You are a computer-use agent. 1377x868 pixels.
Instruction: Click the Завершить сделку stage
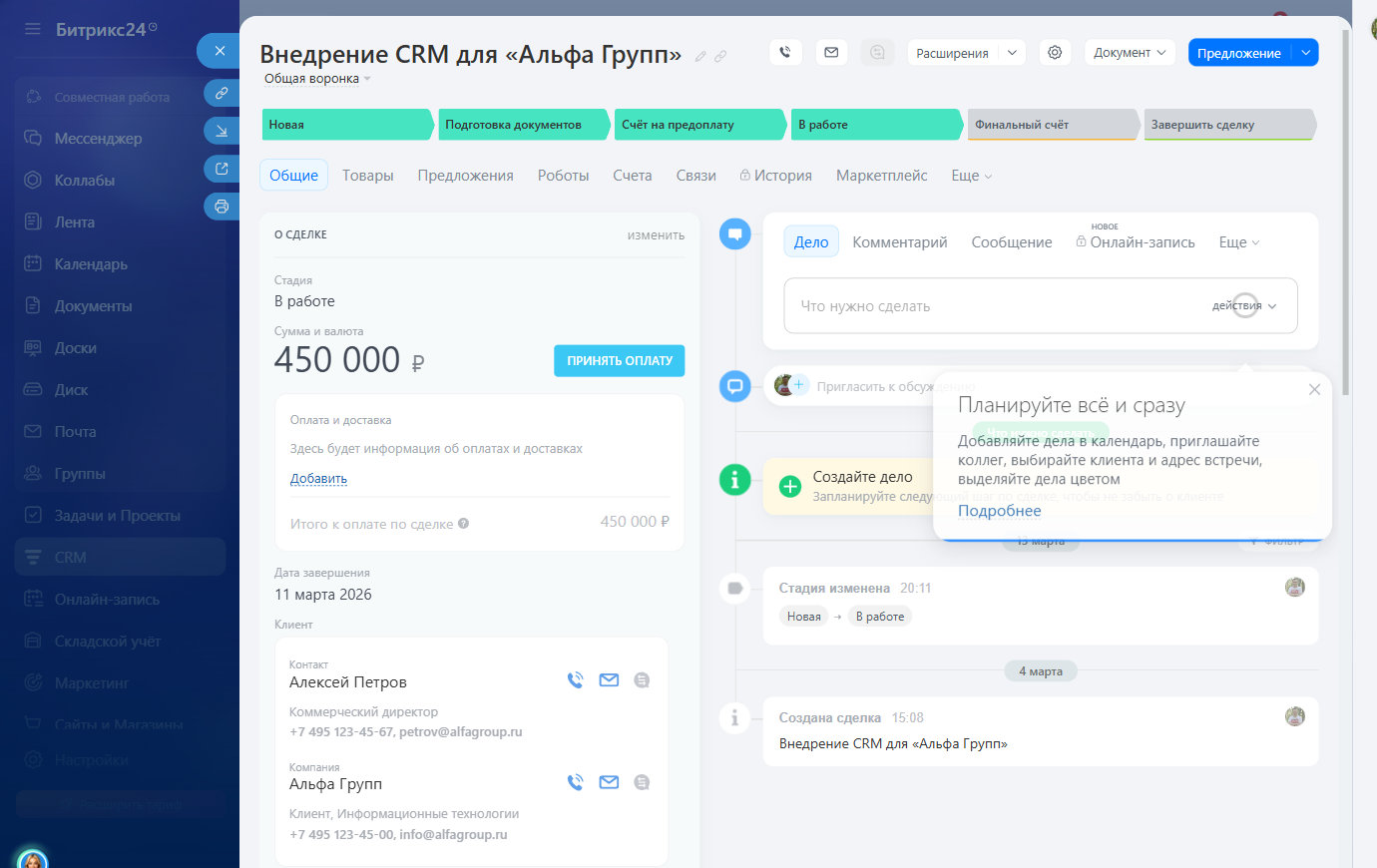pyautogui.click(x=1229, y=125)
